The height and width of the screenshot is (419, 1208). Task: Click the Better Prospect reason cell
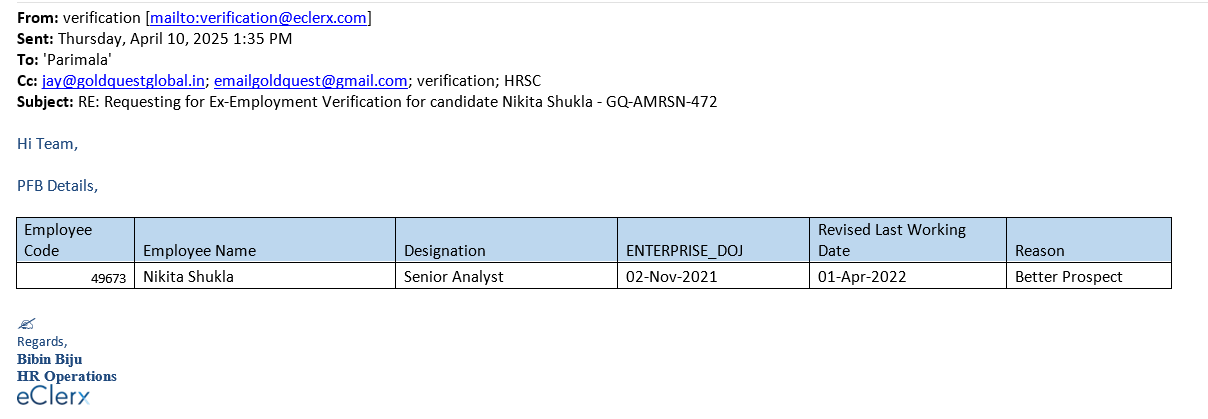pos(1068,276)
